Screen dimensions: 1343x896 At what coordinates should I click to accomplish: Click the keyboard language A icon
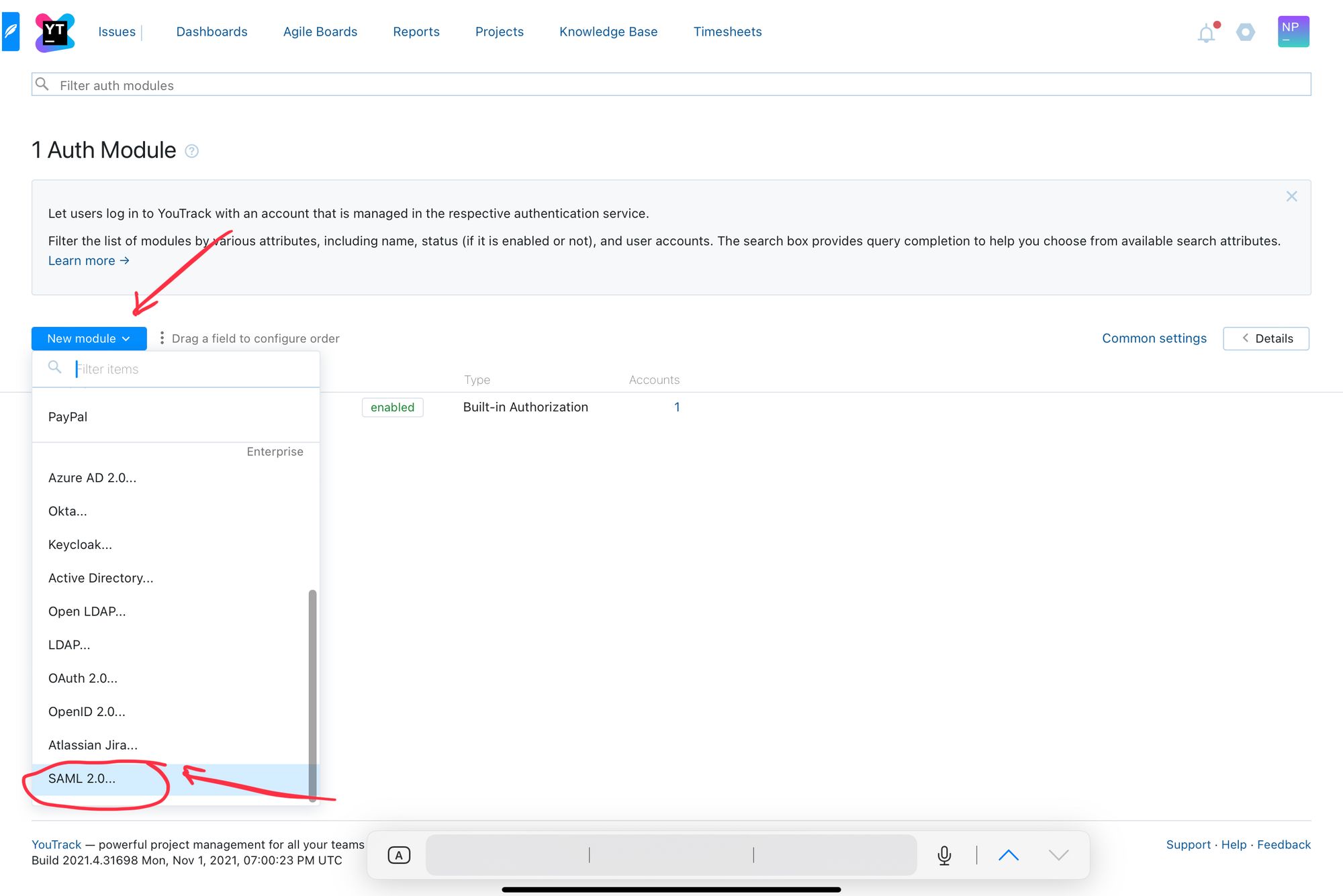(x=399, y=855)
